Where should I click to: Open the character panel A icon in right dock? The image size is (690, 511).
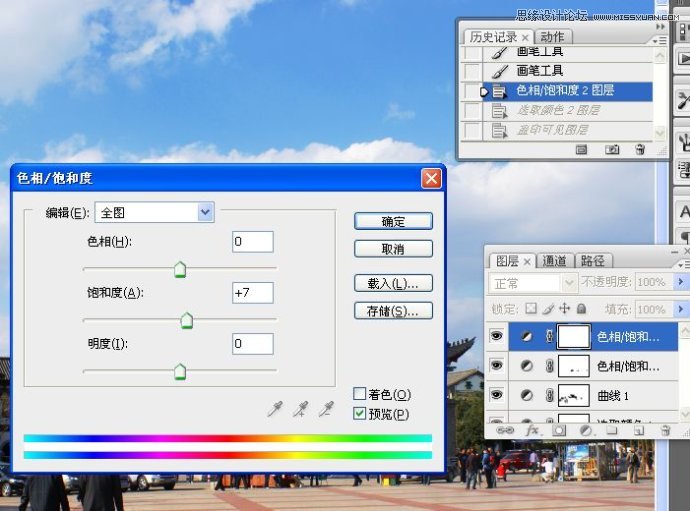pos(684,212)
